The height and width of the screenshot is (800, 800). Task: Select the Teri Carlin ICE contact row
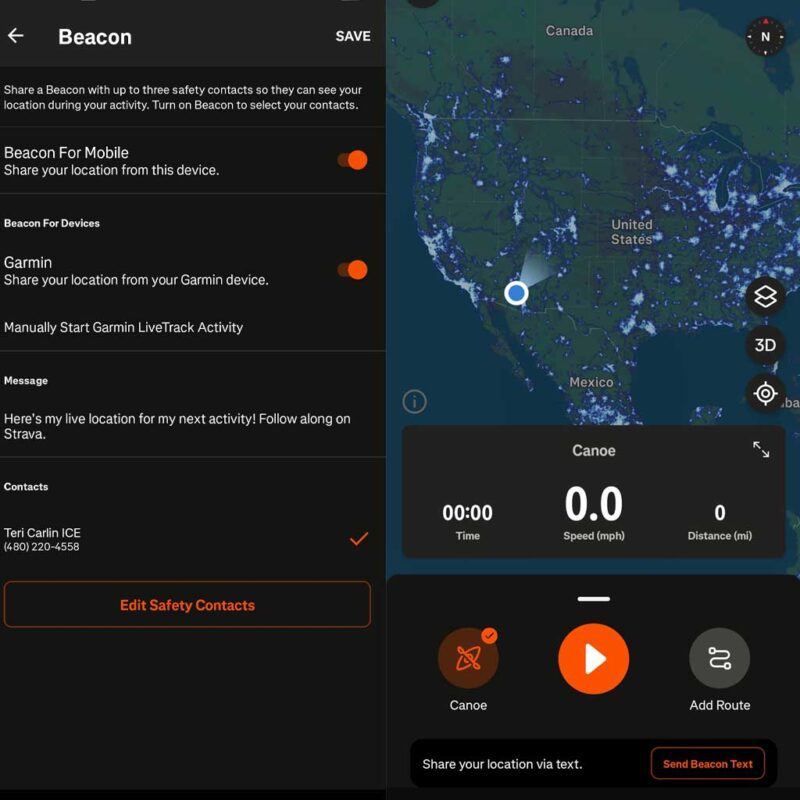tap(150, 539)
